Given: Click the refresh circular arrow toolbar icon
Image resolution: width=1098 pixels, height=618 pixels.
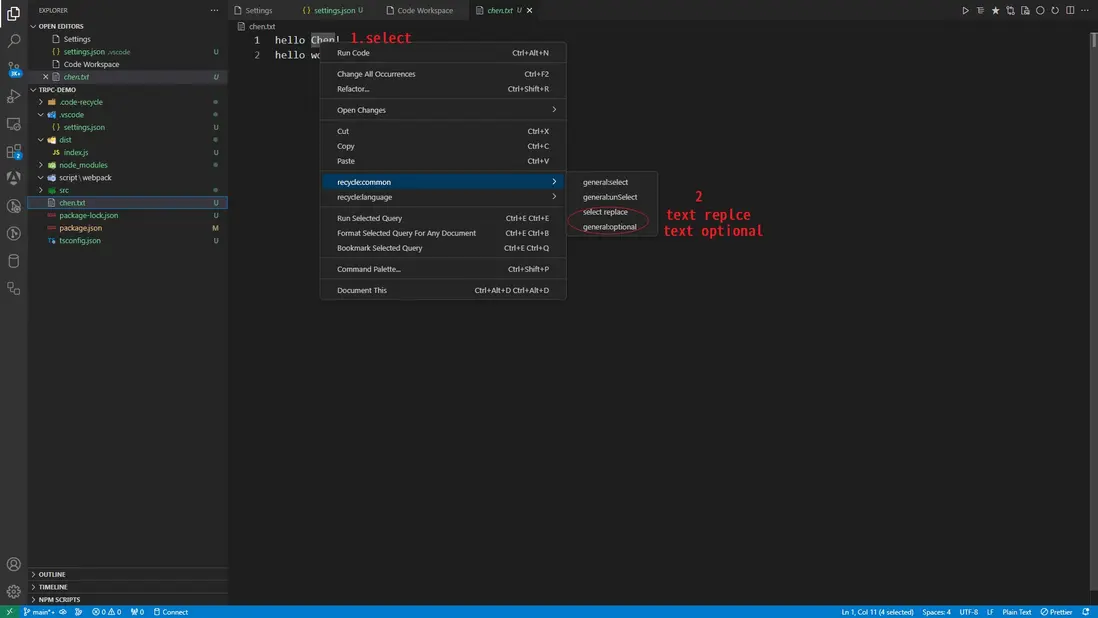Looking at the screenshot, I should point(1055,10).
